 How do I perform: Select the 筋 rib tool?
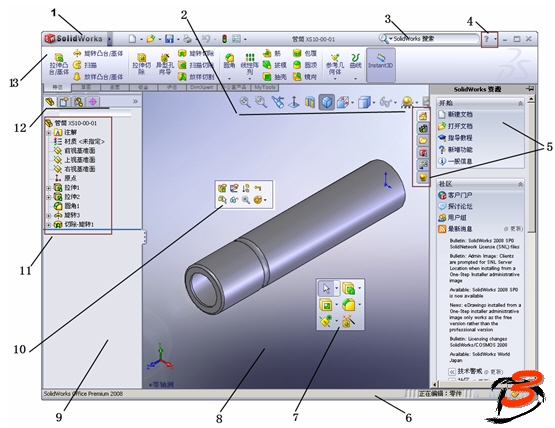coord(272,53)
